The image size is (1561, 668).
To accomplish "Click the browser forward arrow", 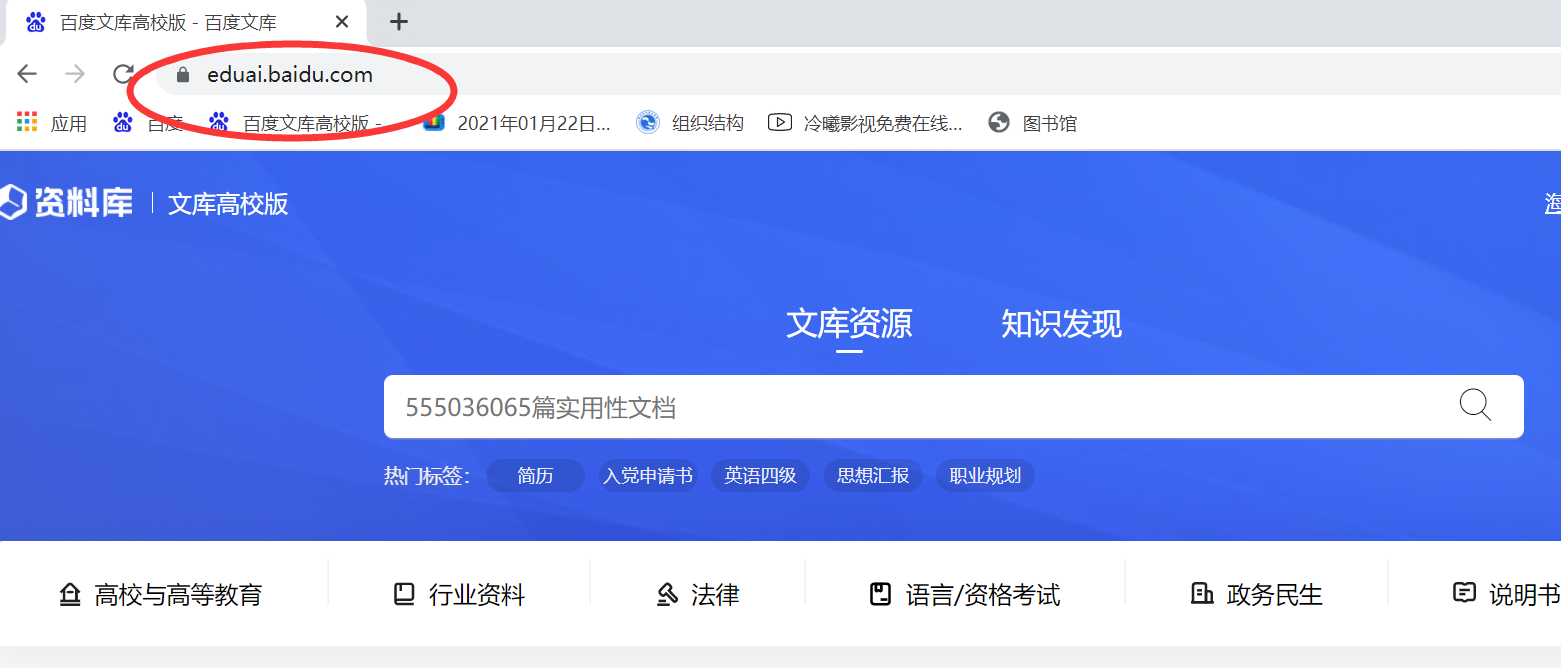I will pyautogui.click(x=75, y=74).
